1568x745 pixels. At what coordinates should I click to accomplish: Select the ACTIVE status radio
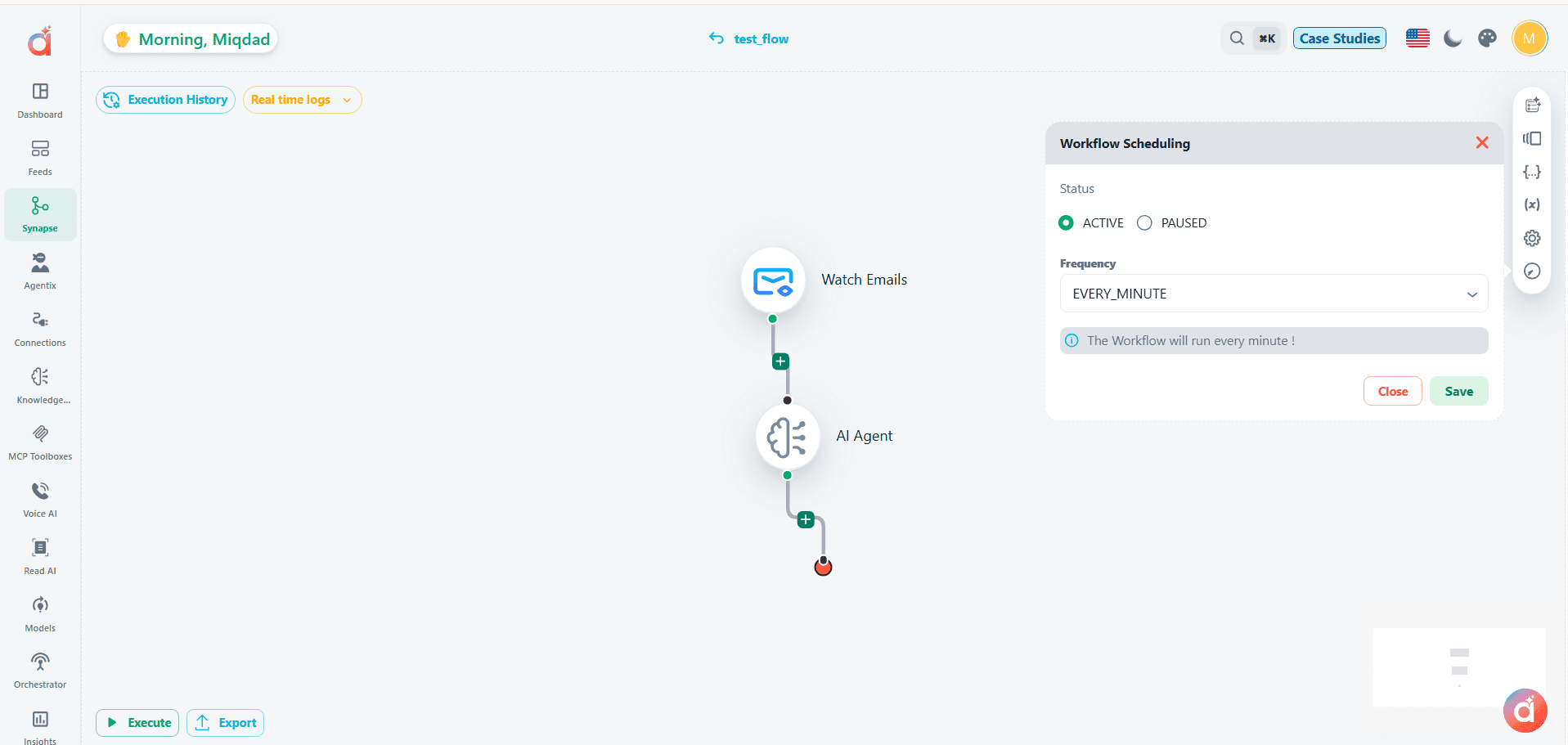point(1066,222)
